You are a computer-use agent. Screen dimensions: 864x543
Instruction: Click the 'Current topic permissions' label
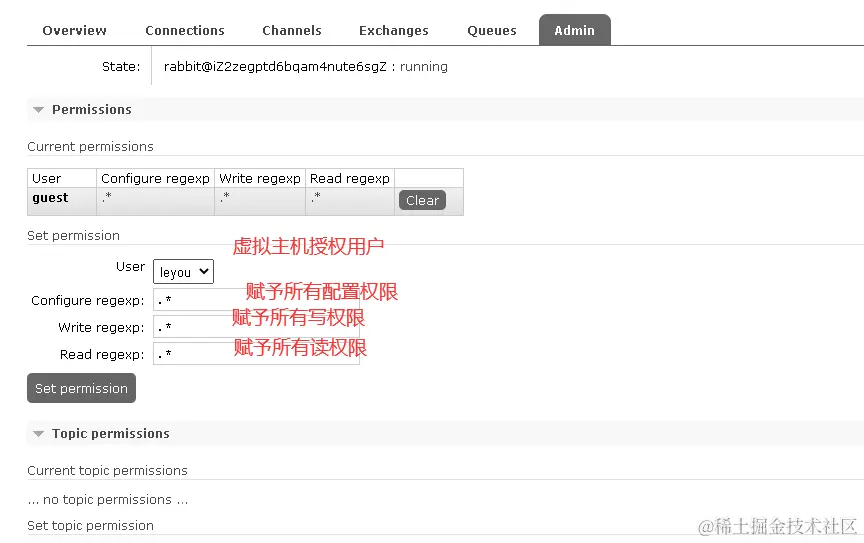[x=107, y=471]
